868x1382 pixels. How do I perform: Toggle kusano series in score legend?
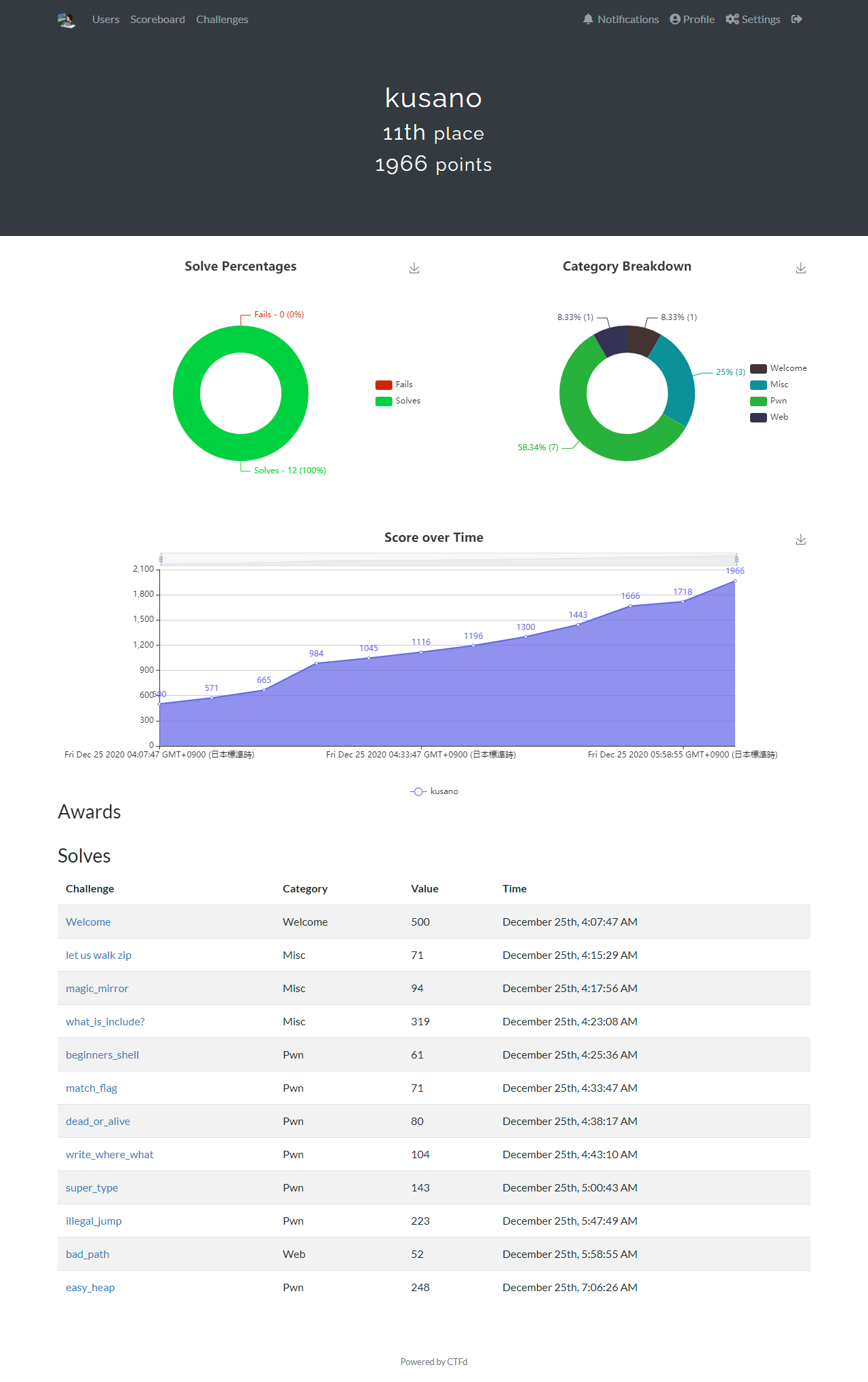[x=434, y=791]
